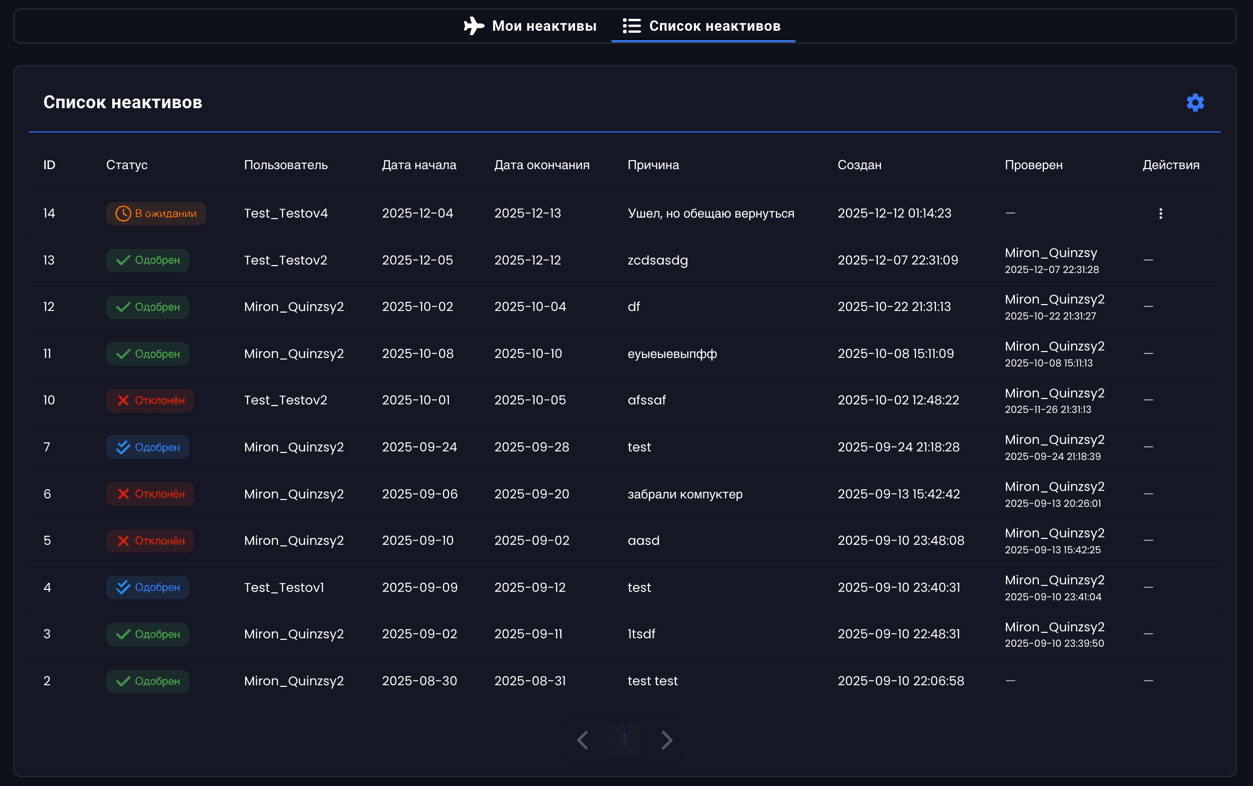The height and width of the screenshot is (786, 1253).
Task: Click Одобрен badge in row 13
Action: point(148,260)
